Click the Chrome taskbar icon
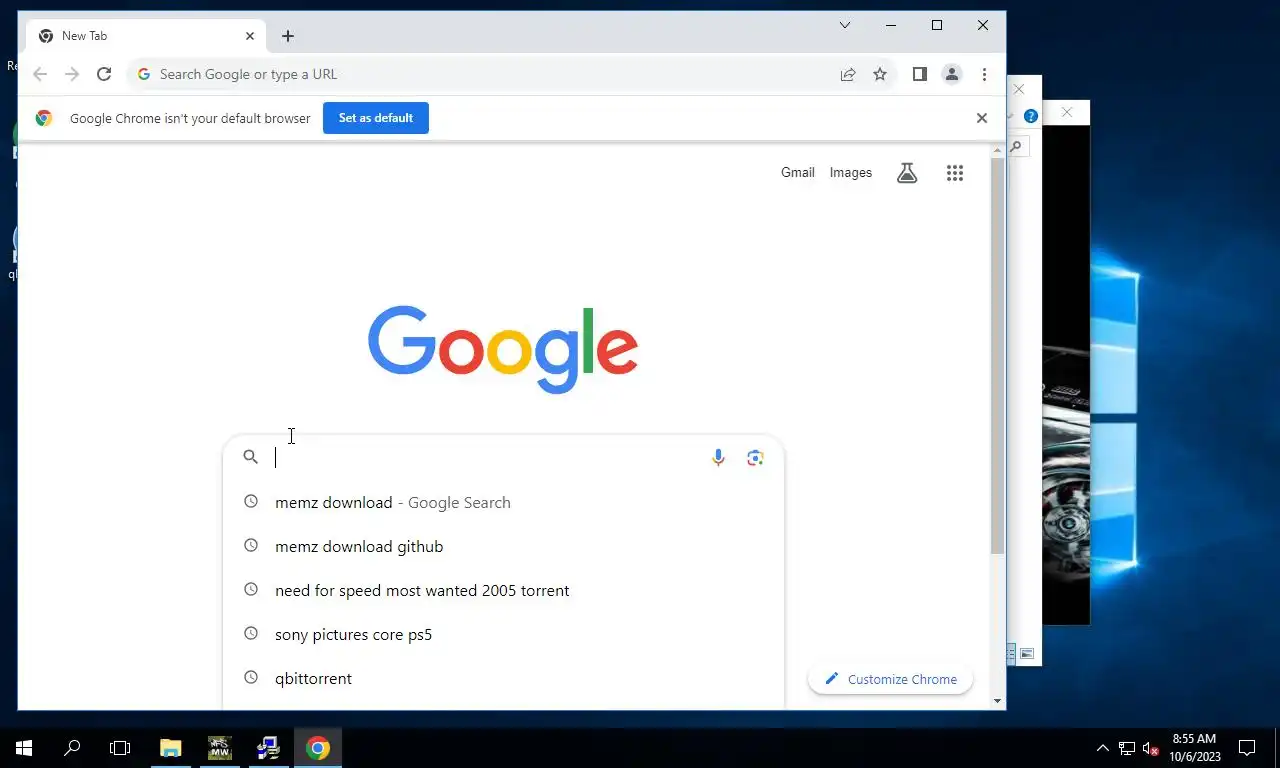 click(x=318, y=748)
